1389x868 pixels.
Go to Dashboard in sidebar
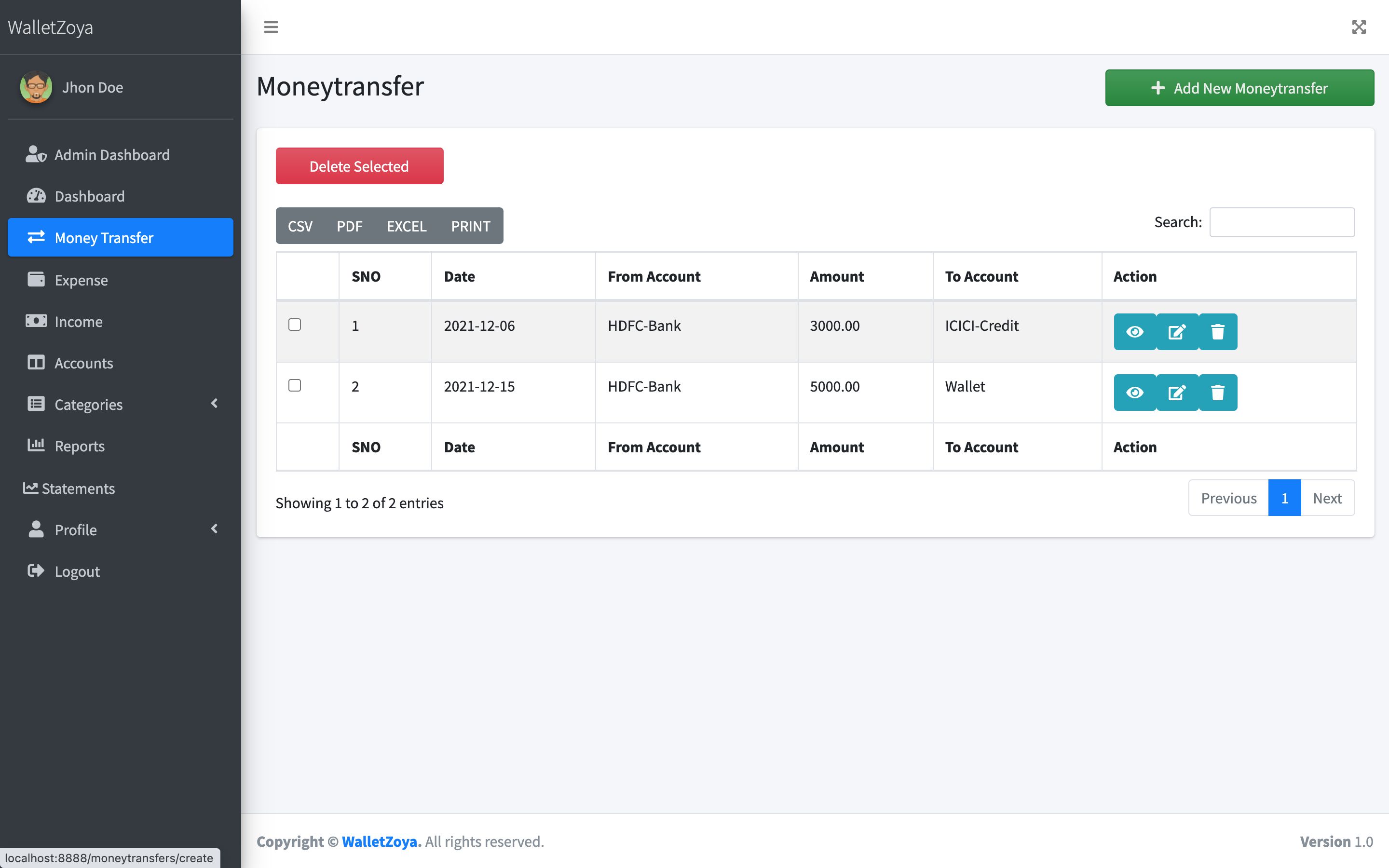121,196
